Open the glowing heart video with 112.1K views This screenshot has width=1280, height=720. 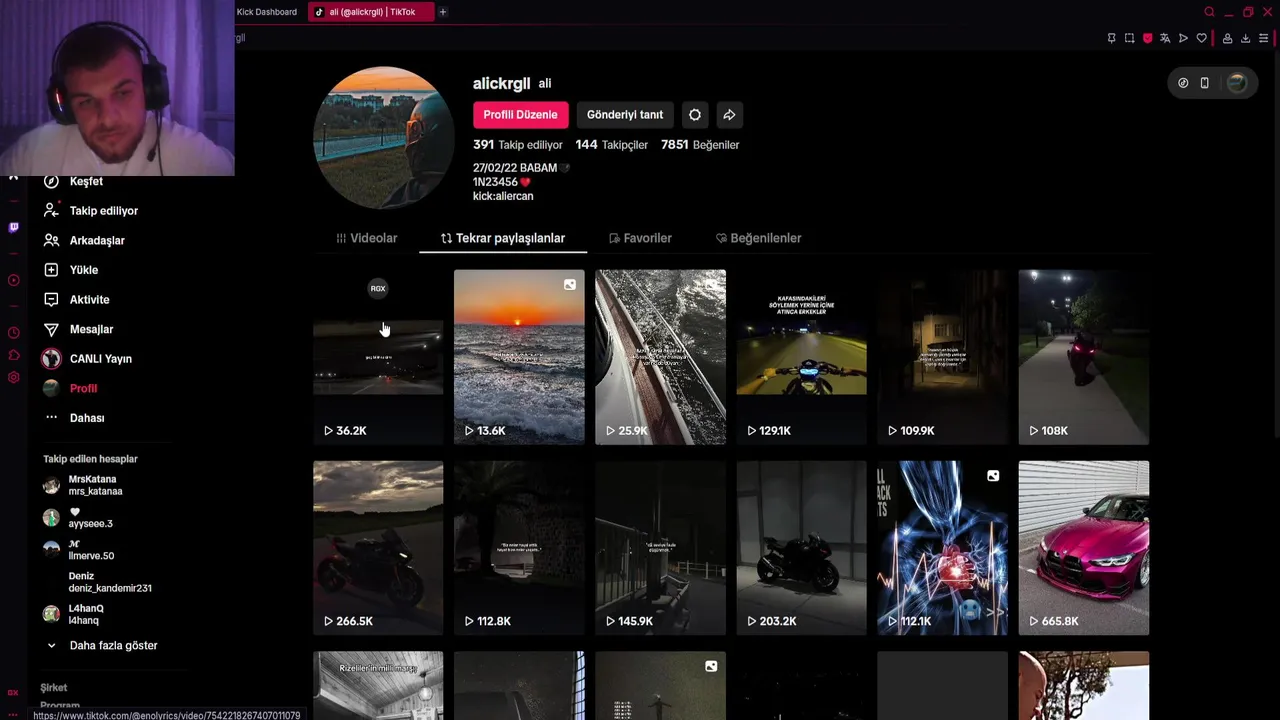[943, 548]
